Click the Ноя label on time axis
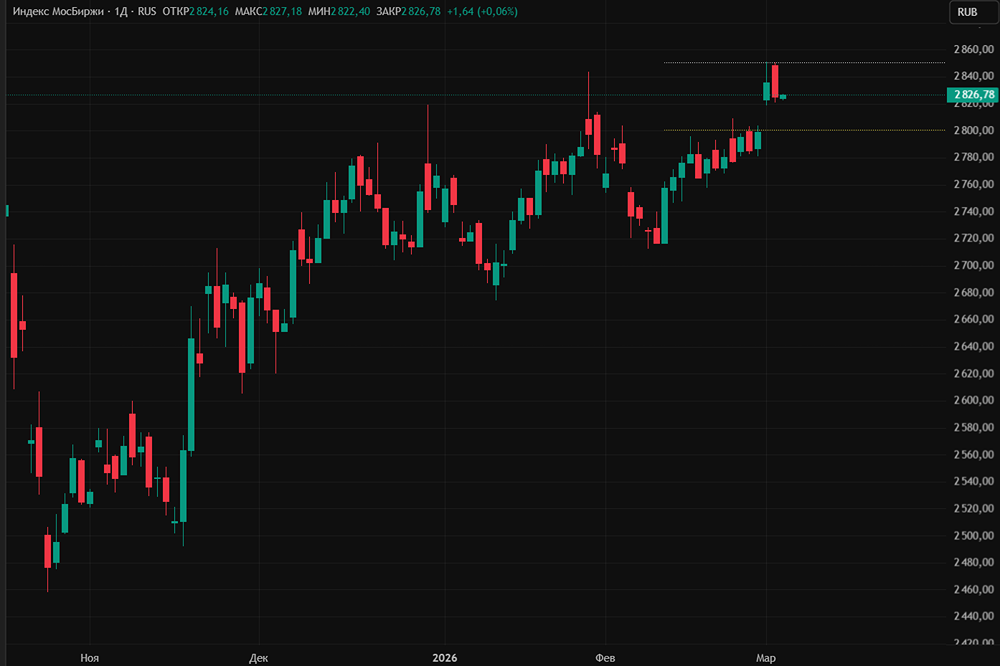The width and height of the screenshot is (1000, 666). pos(89,658)
